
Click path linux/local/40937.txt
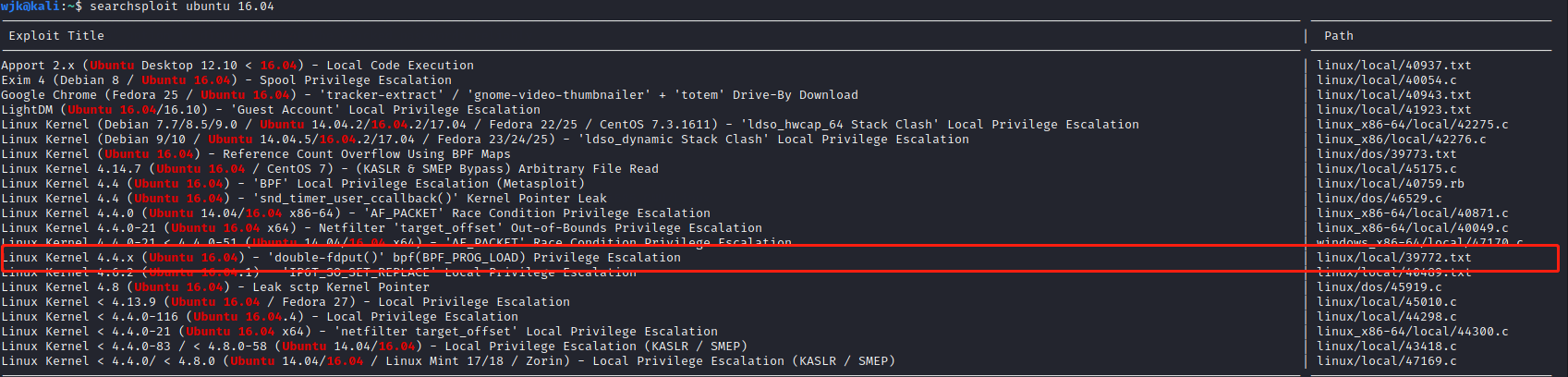coord(1394,66)
